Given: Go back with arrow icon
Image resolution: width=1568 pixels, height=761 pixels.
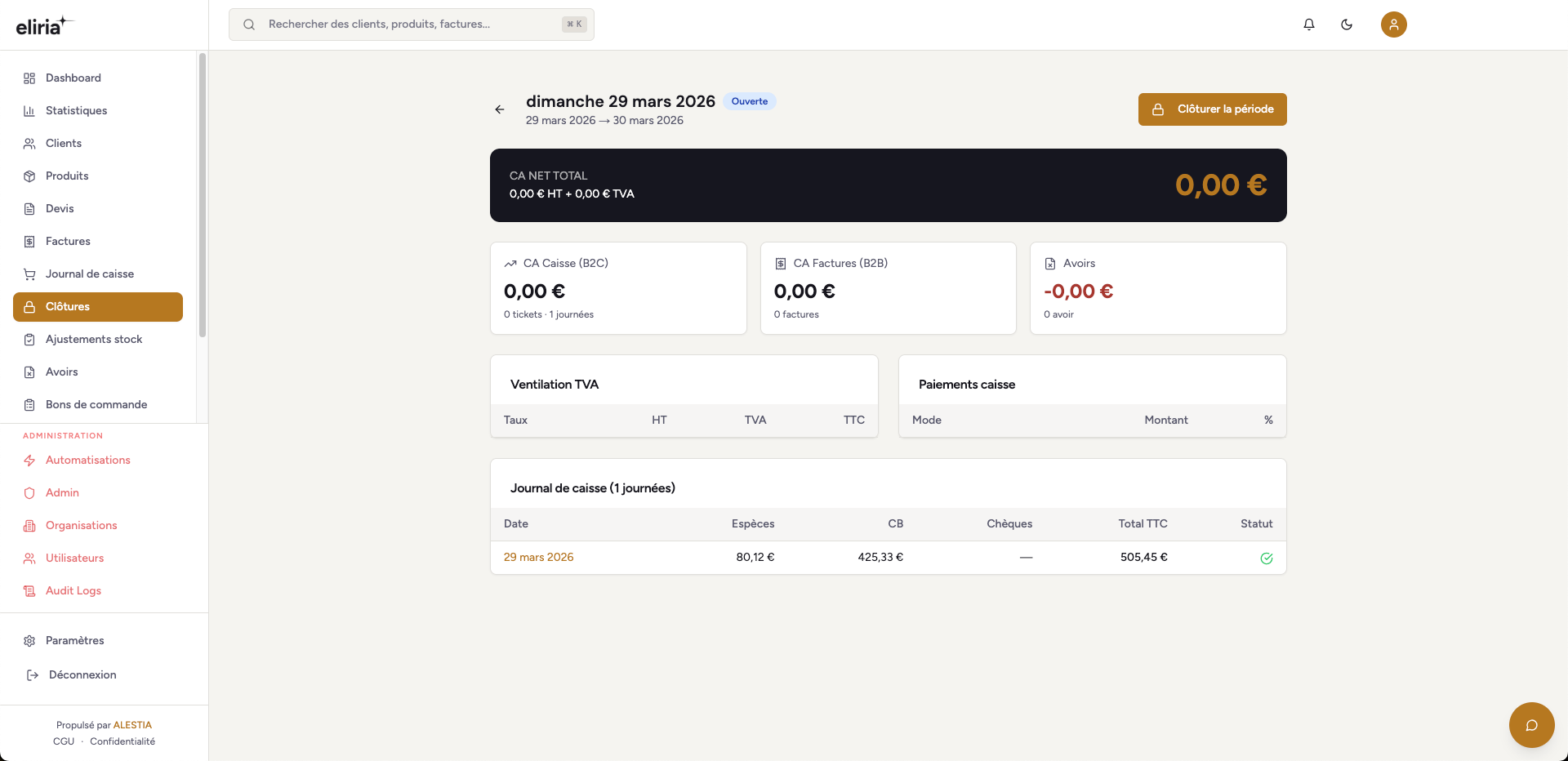Looking at the screenshot, I should pyautogui.click(x=500, y=109).
